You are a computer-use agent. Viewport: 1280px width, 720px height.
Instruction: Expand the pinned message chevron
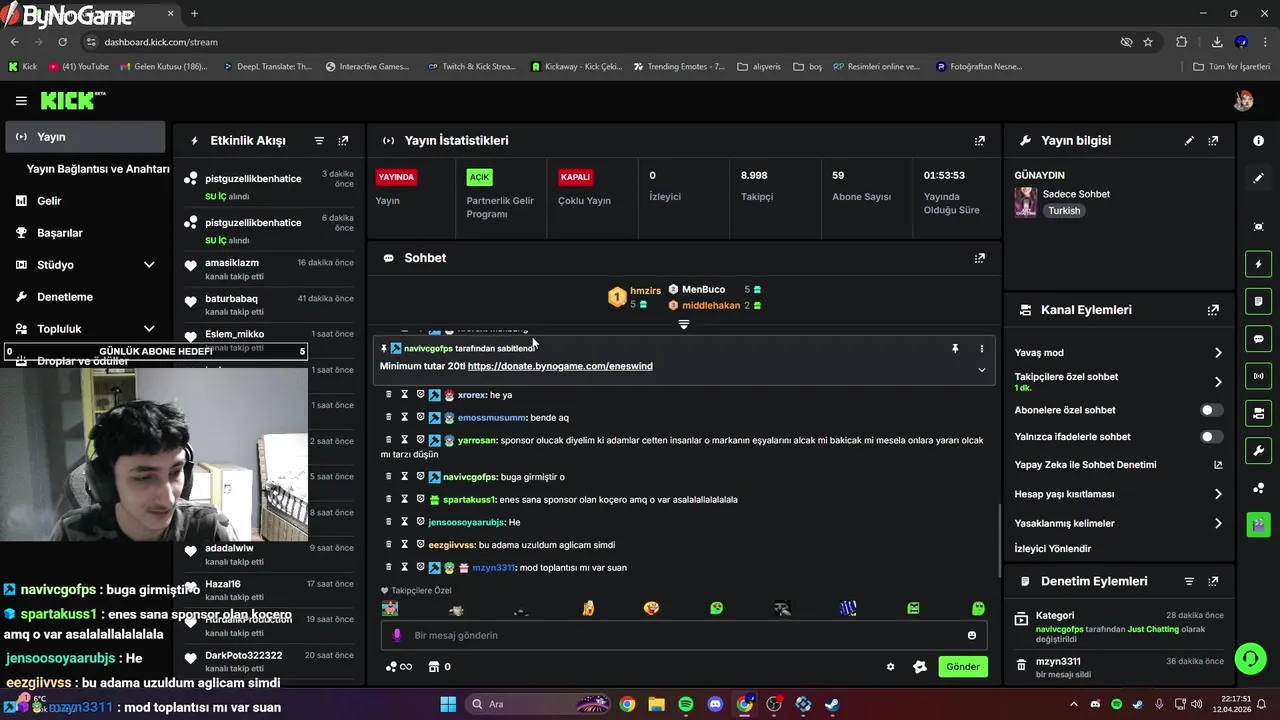coord(981,370)
